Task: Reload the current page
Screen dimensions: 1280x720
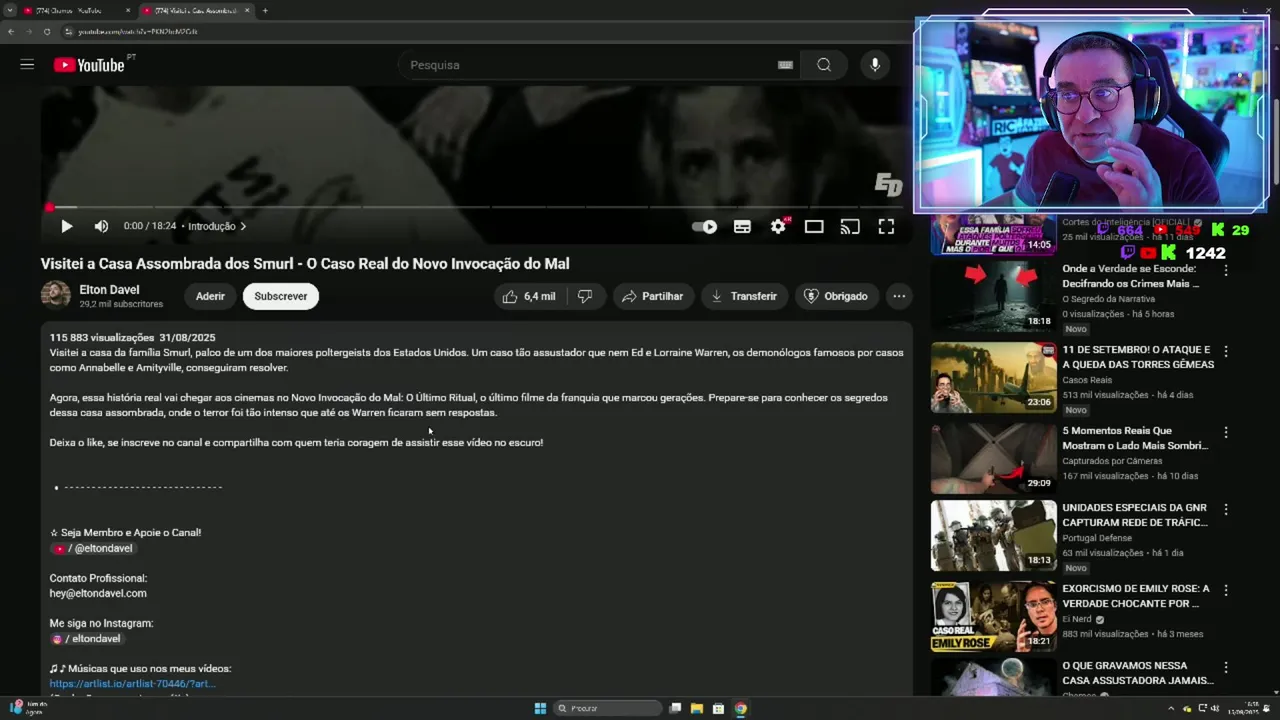Action: pyautogui.click(x=47, y=31)
